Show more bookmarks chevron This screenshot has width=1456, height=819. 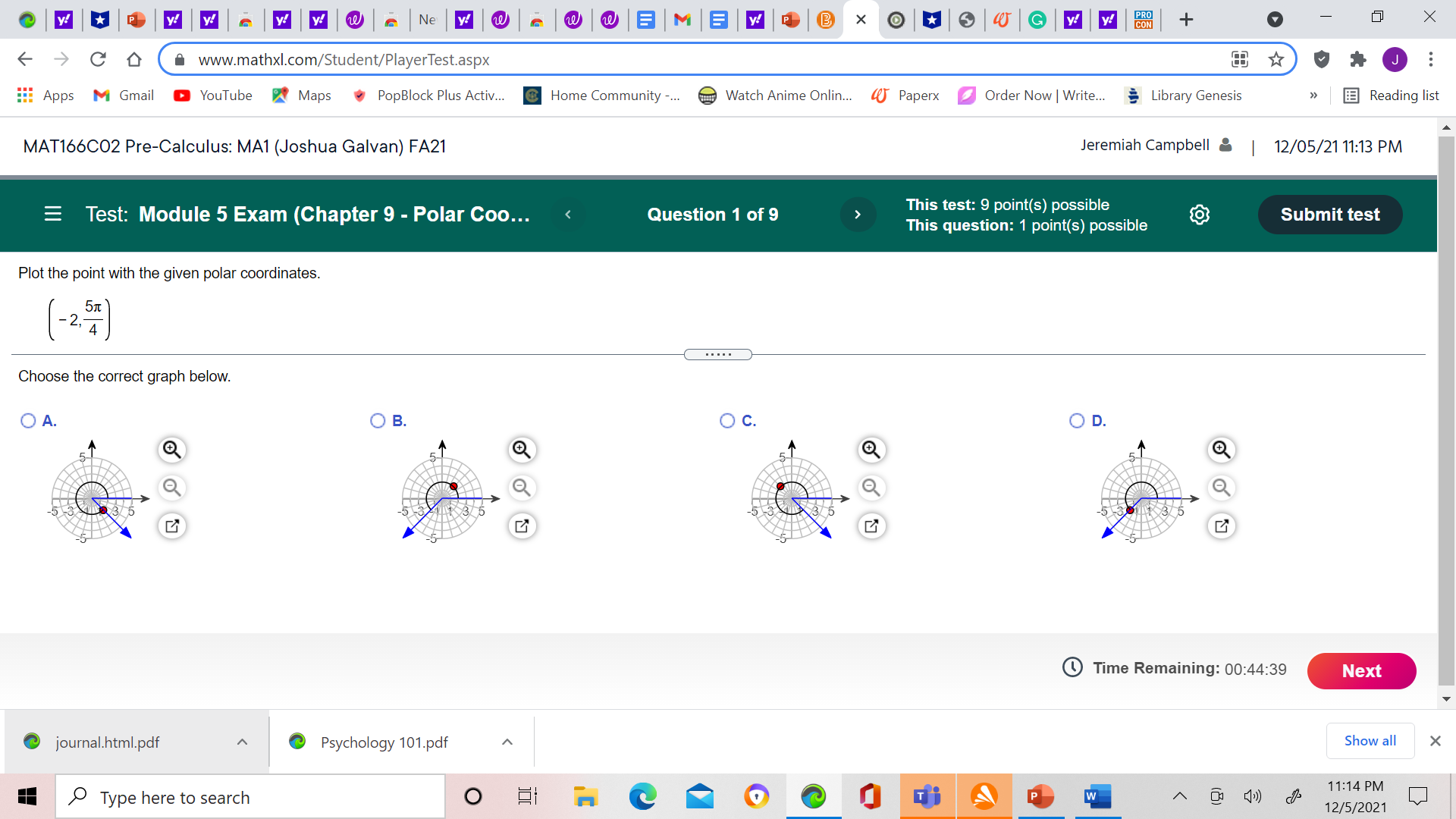(1313, 96)
